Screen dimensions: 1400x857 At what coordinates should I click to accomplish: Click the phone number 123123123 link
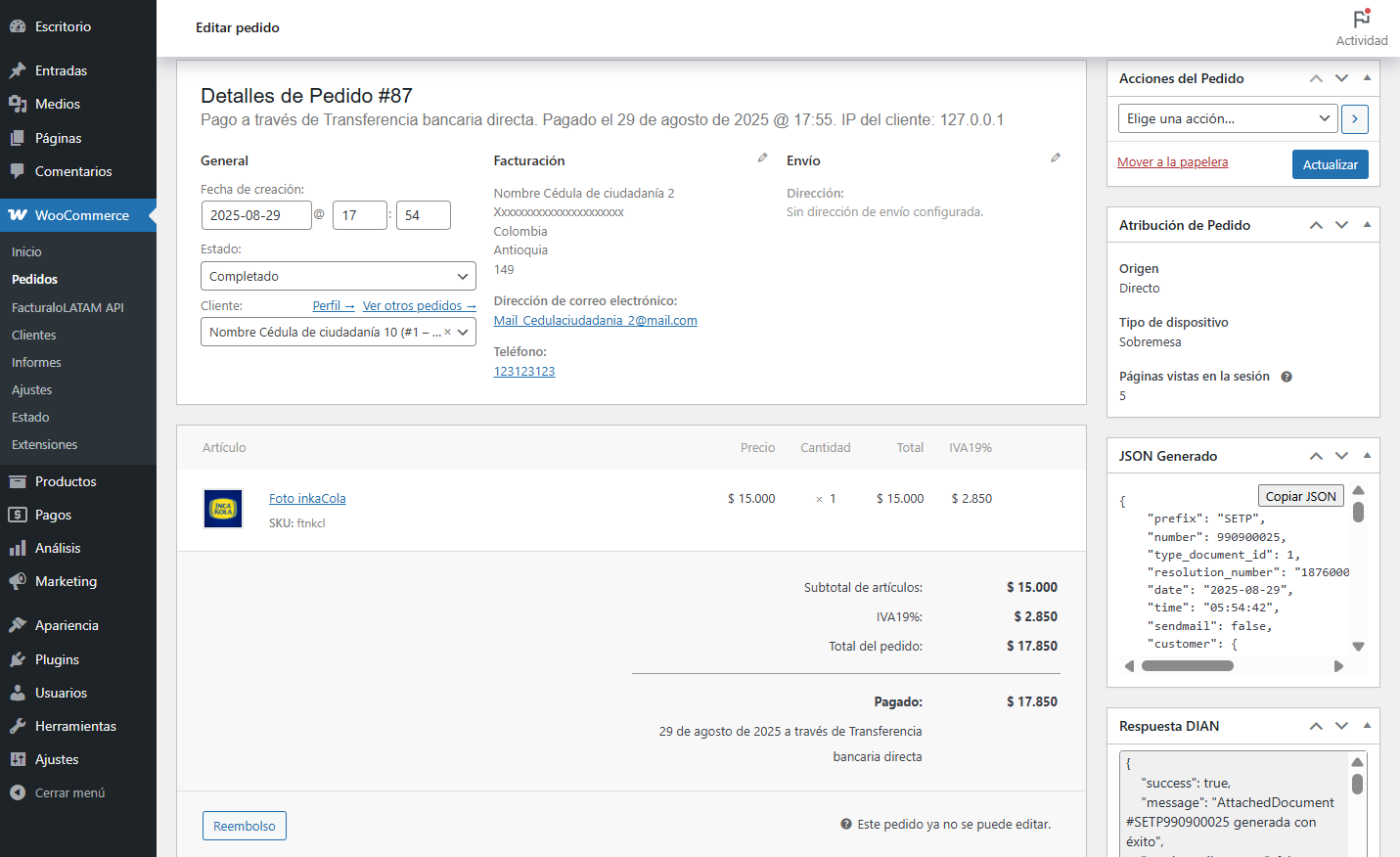524,371
